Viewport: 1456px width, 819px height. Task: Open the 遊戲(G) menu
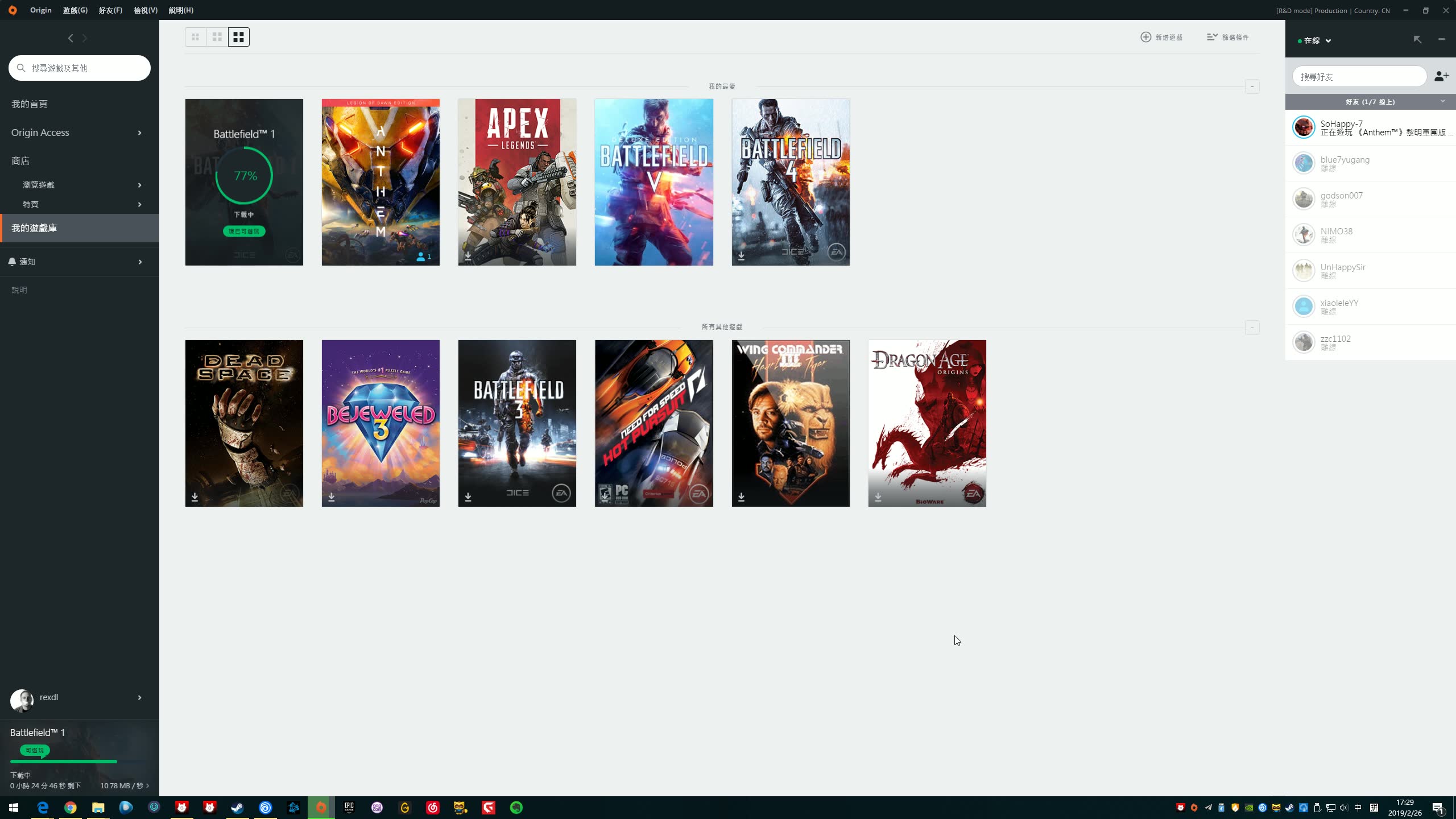[75, 10]
